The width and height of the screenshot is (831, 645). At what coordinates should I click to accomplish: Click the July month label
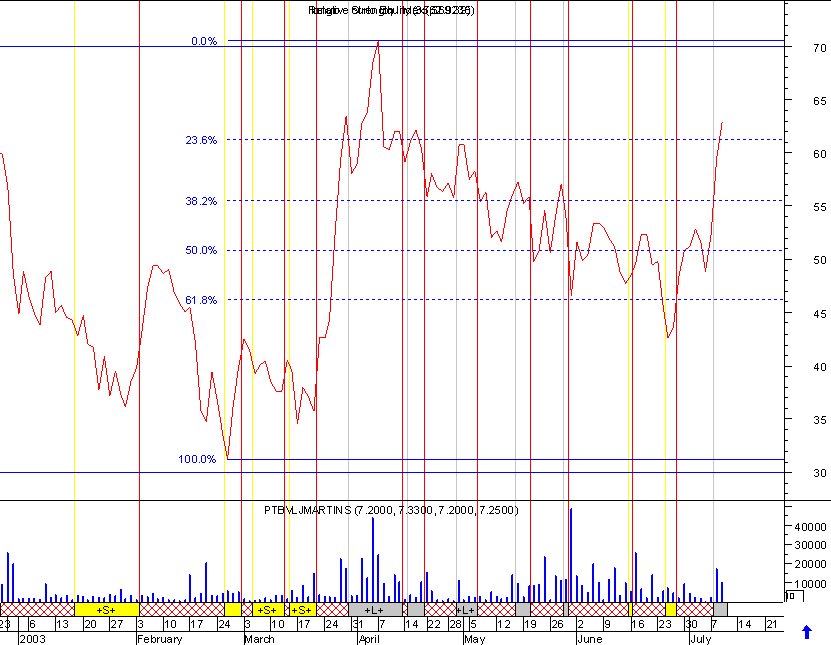[701, 639]
